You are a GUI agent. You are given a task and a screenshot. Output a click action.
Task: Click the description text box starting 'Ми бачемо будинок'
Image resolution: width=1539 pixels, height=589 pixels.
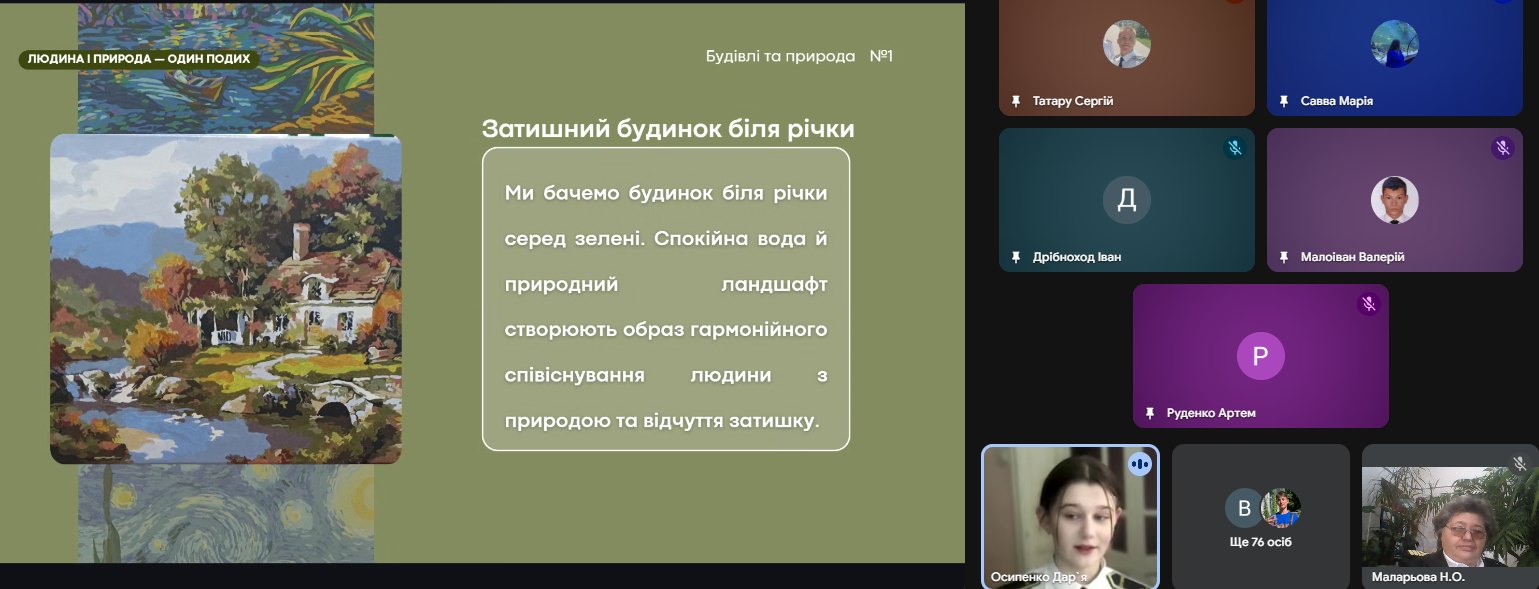pos(666,299)
